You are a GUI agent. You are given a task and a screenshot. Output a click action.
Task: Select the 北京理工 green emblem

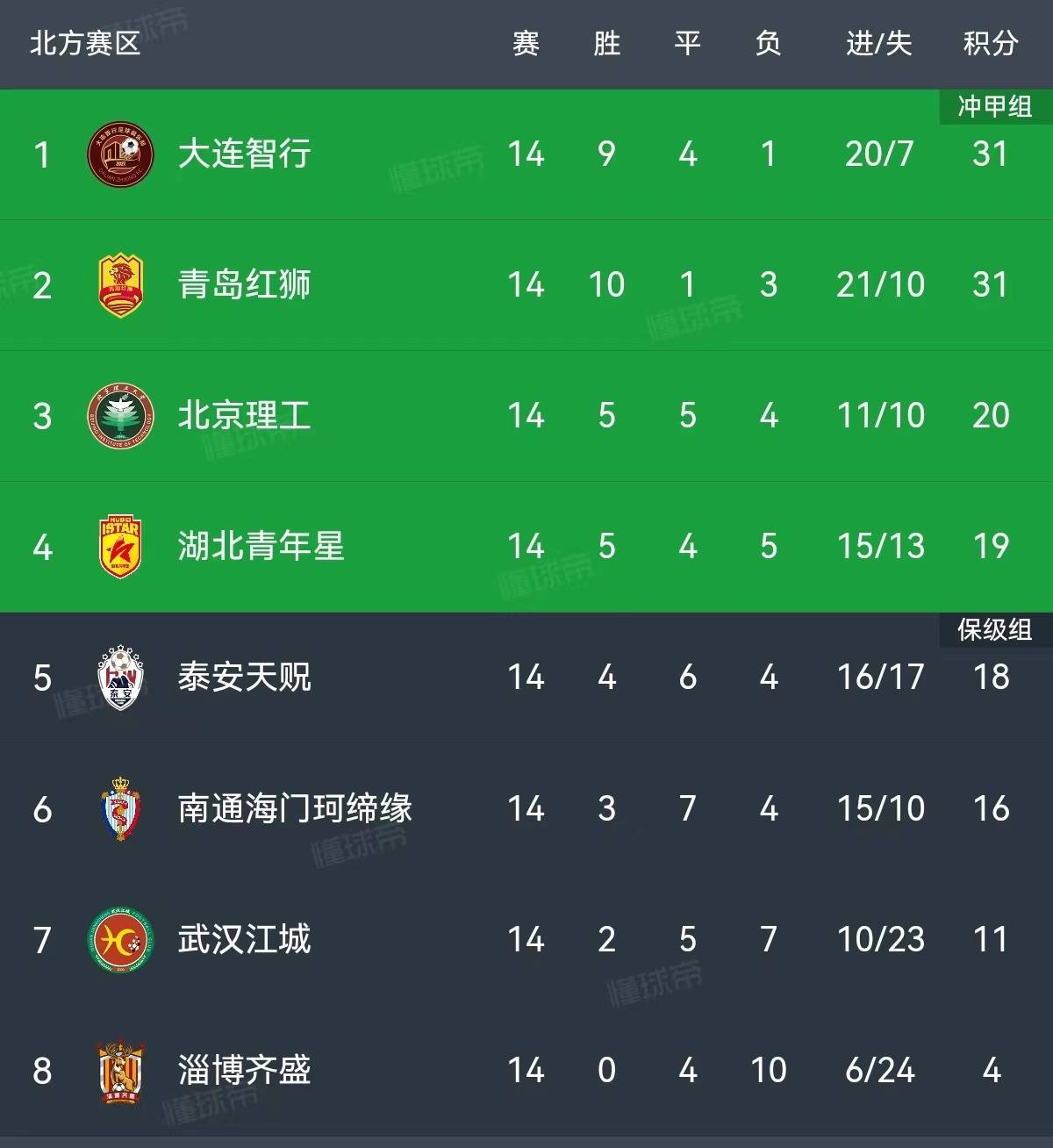(x=121, y=416)
